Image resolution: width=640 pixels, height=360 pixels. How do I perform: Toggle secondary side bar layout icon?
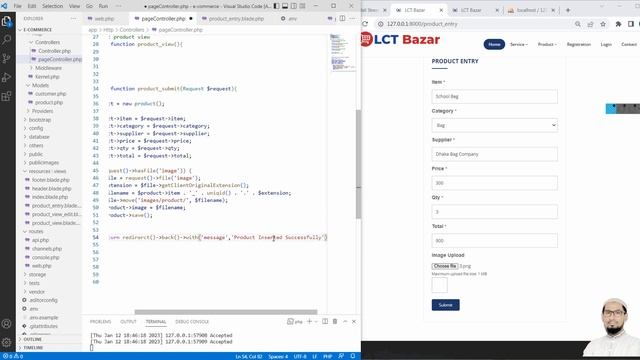tap(294, 6)
